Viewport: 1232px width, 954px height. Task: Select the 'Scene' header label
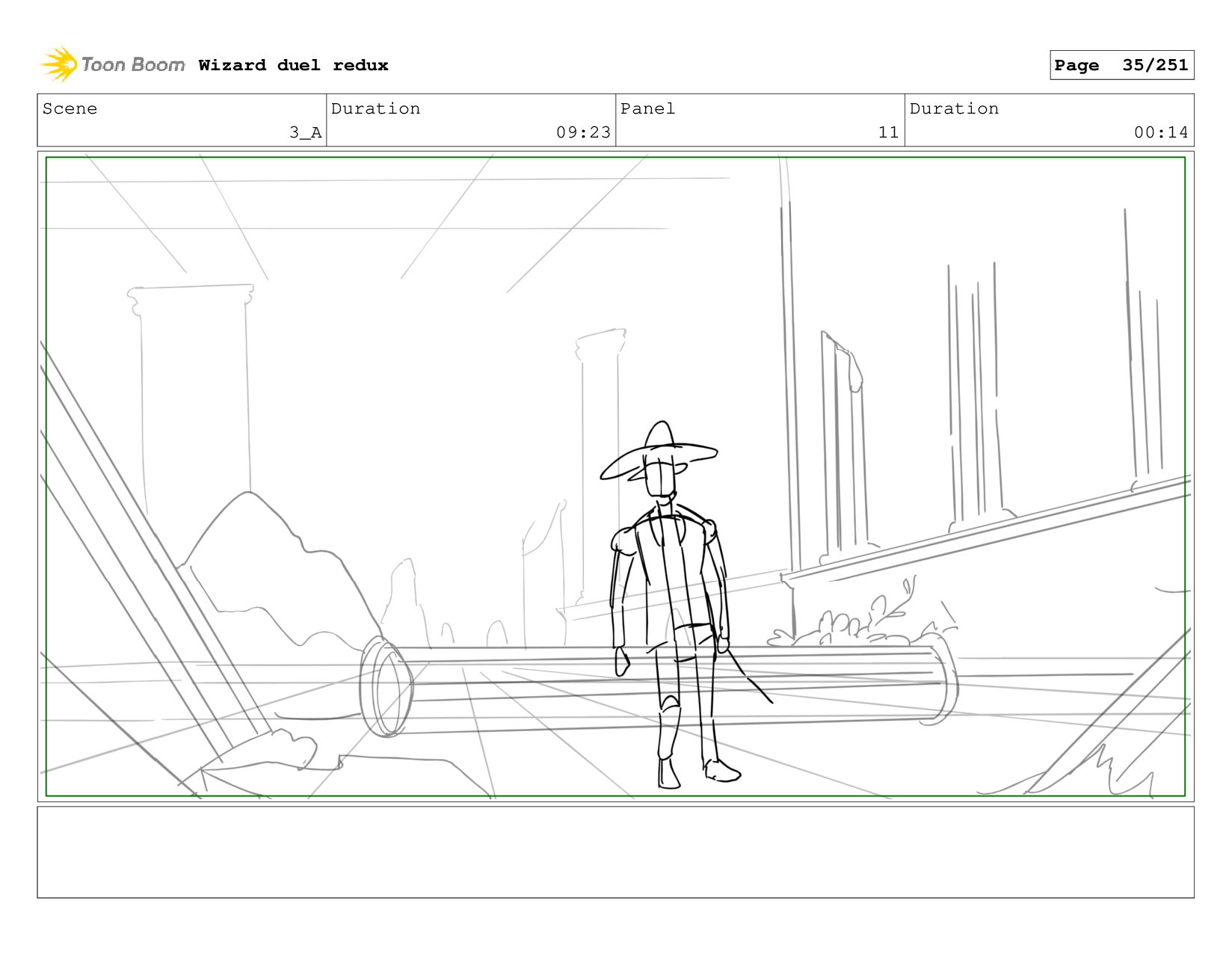(x=70, y=108)
